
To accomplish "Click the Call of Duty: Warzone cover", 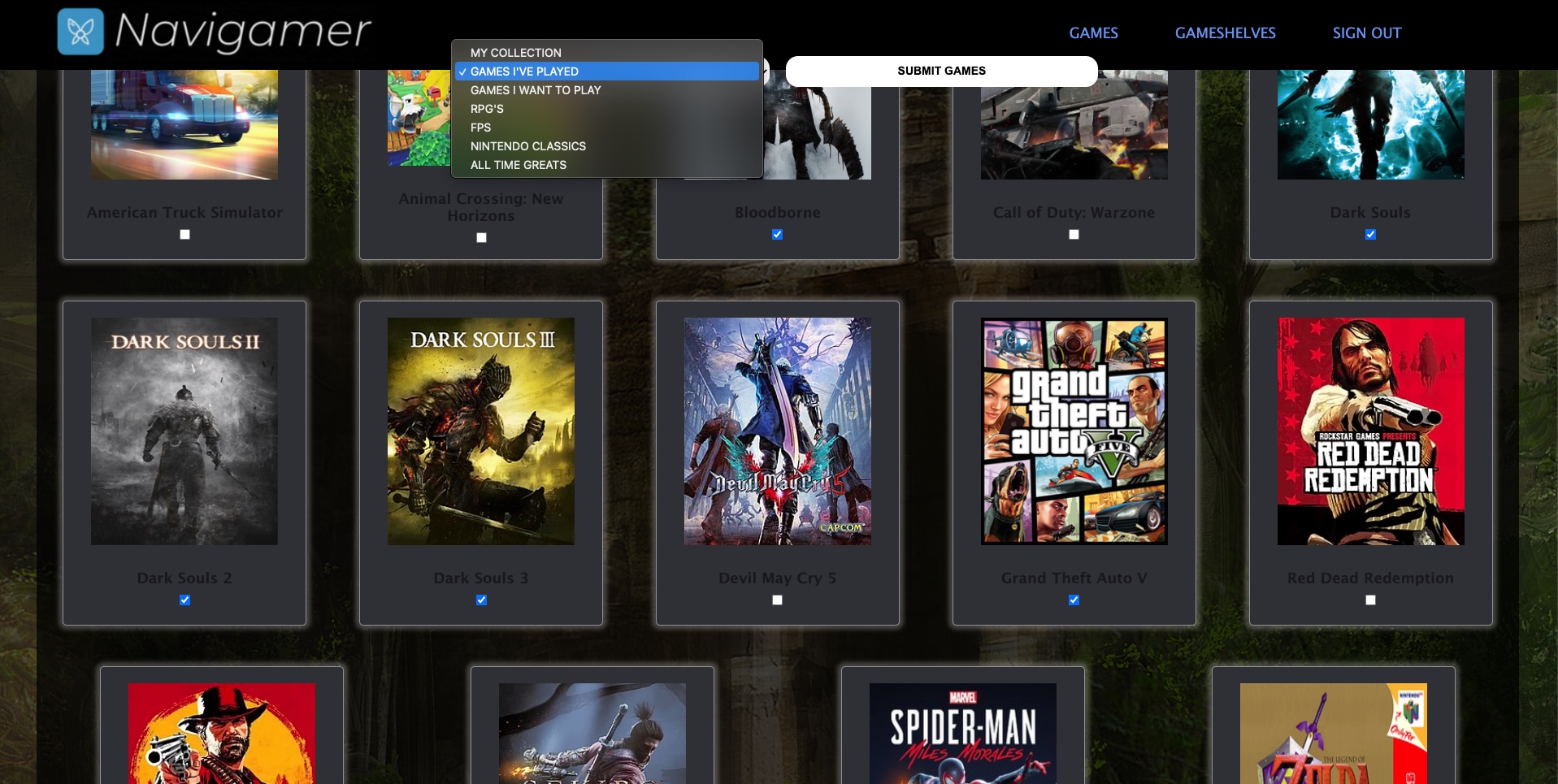I will [1074, 132].
